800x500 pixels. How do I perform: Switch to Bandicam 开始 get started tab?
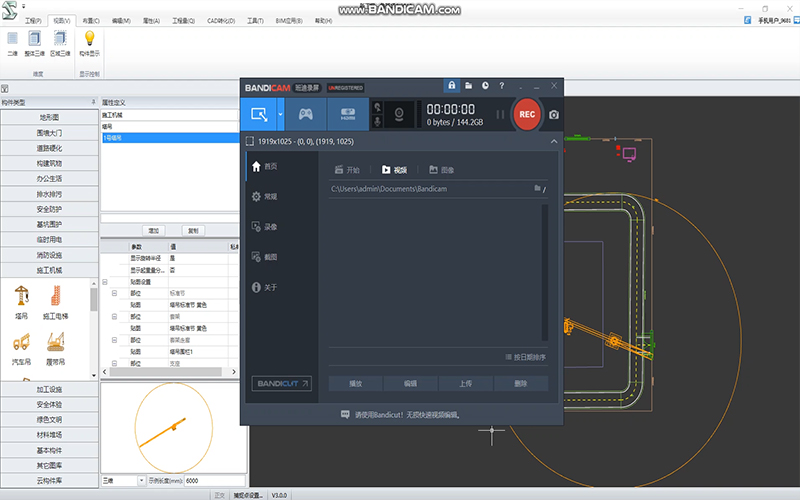pyautogui.click(x=347, y=170)
